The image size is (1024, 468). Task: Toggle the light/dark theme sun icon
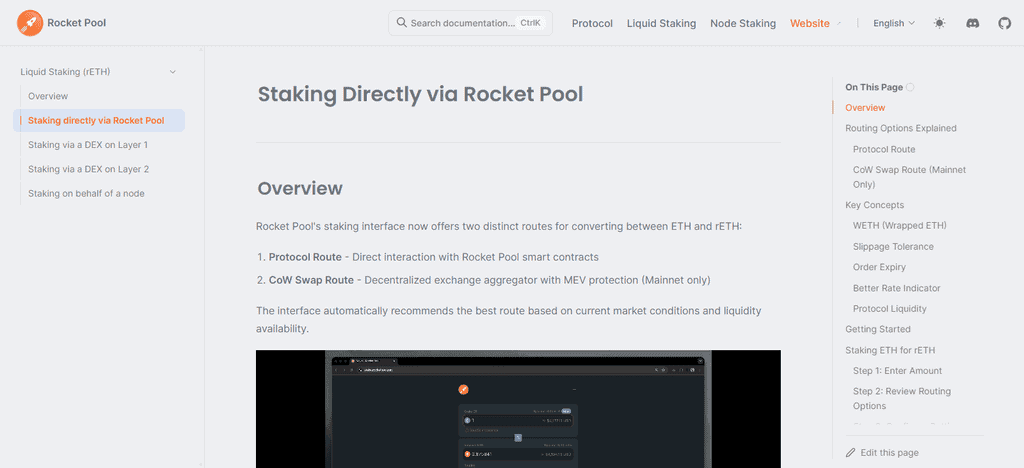[x=939, y=23]
